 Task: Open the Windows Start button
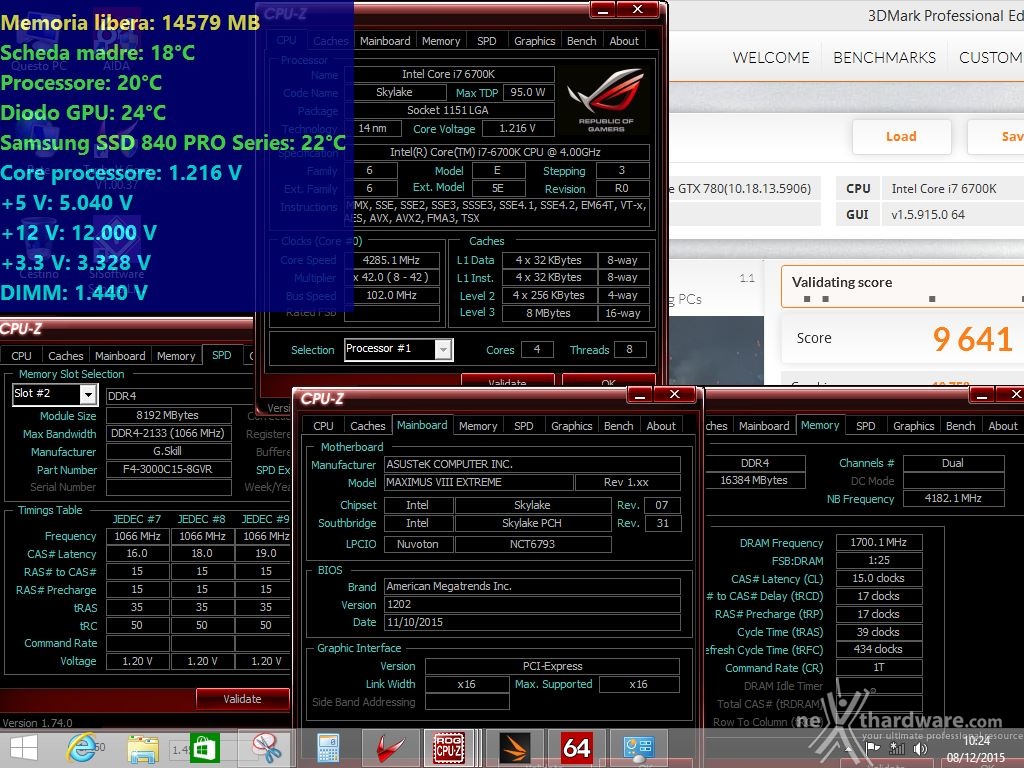(x=24, y=748)
